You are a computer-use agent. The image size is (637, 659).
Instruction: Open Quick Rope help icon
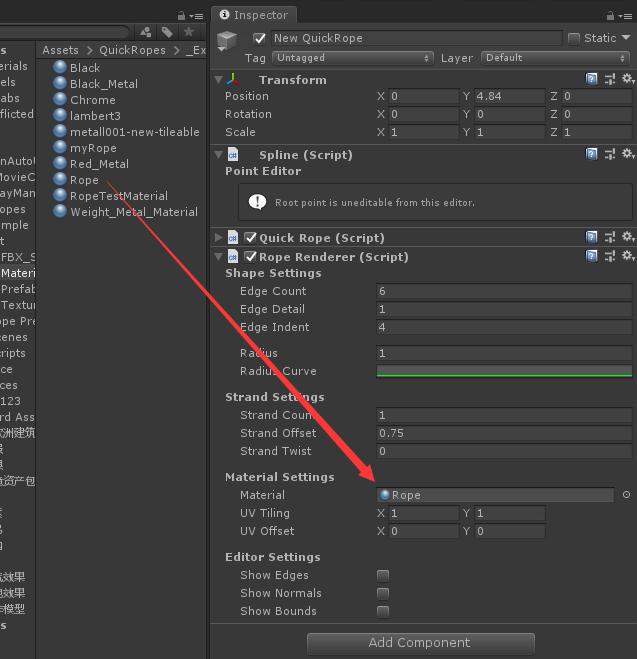tap(592, 237)
